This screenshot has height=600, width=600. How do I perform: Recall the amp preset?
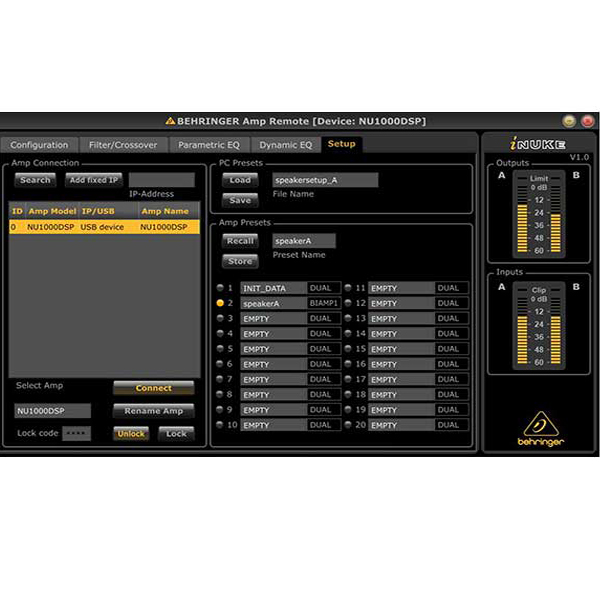(x=240, y=241)
